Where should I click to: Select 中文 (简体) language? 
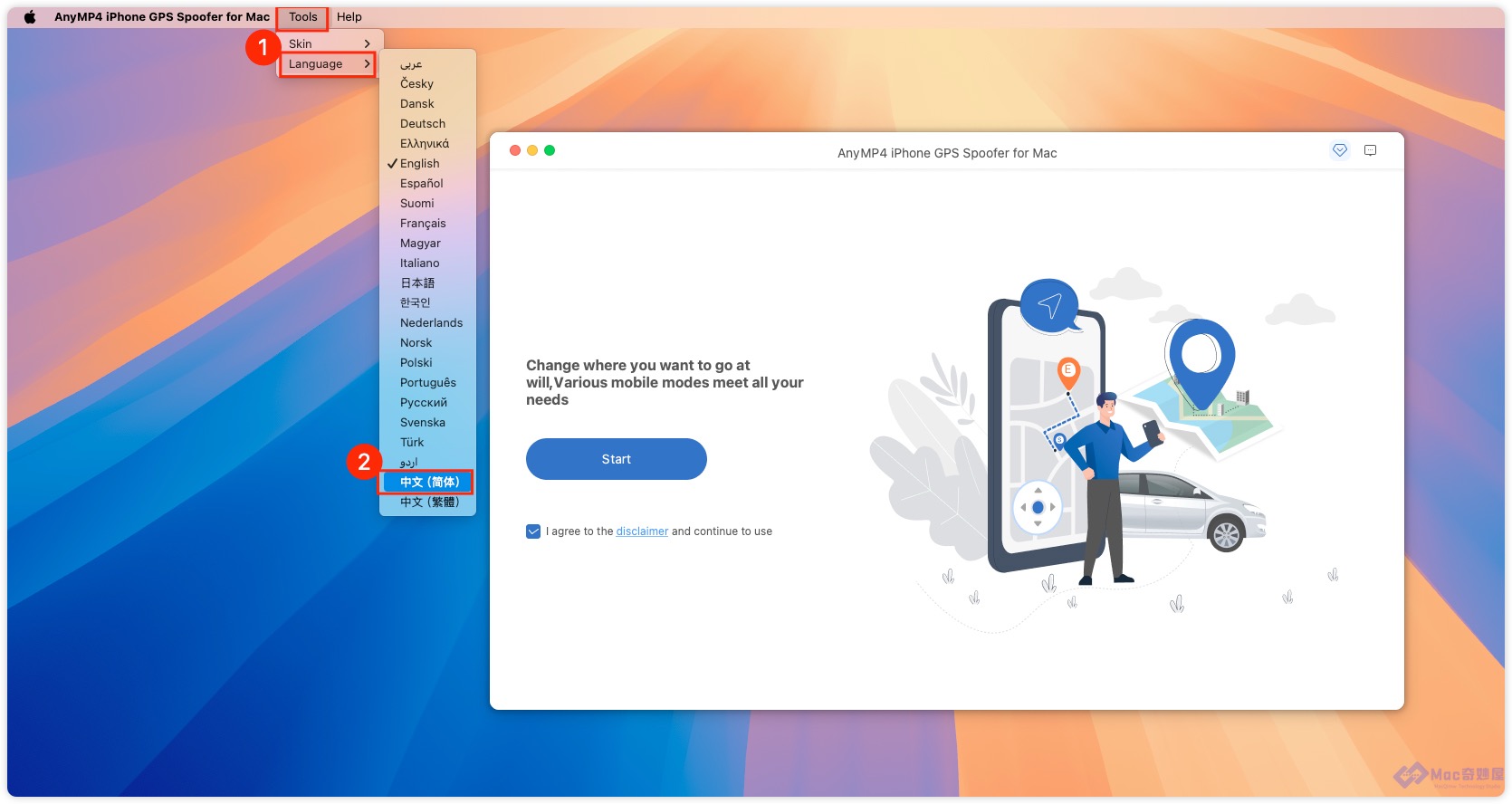pos(427,482)
